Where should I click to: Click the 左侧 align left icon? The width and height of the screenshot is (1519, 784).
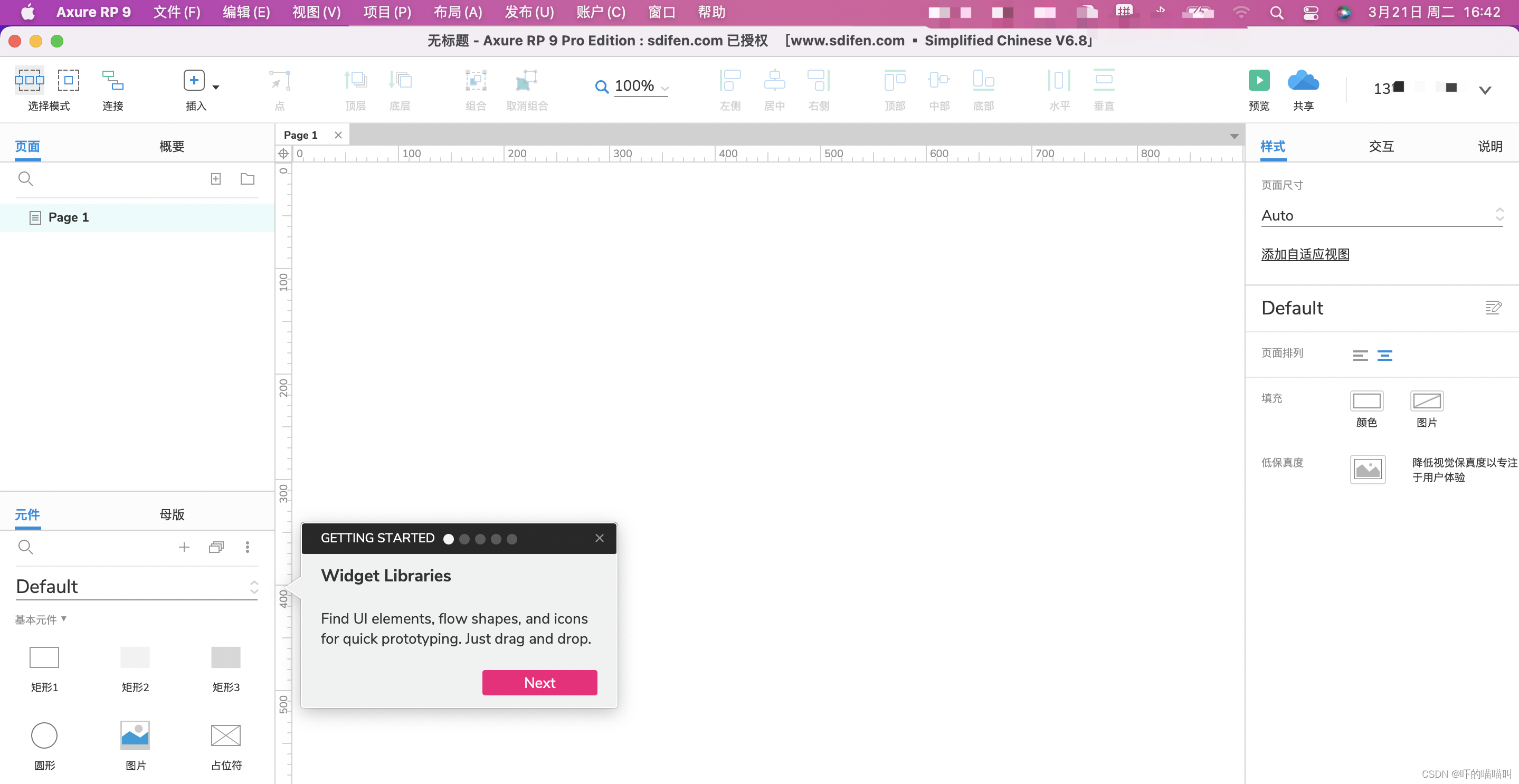coord(730,80)
